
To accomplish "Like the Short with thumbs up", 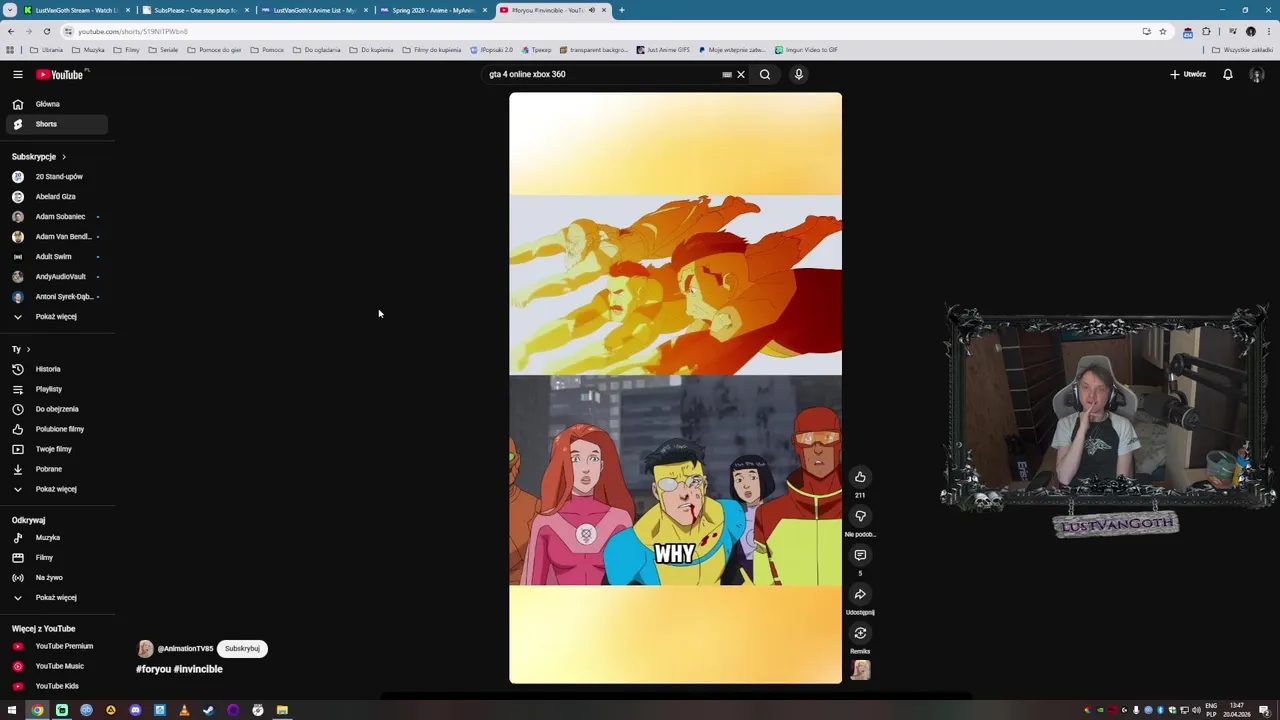I will (x=860, y=477).
